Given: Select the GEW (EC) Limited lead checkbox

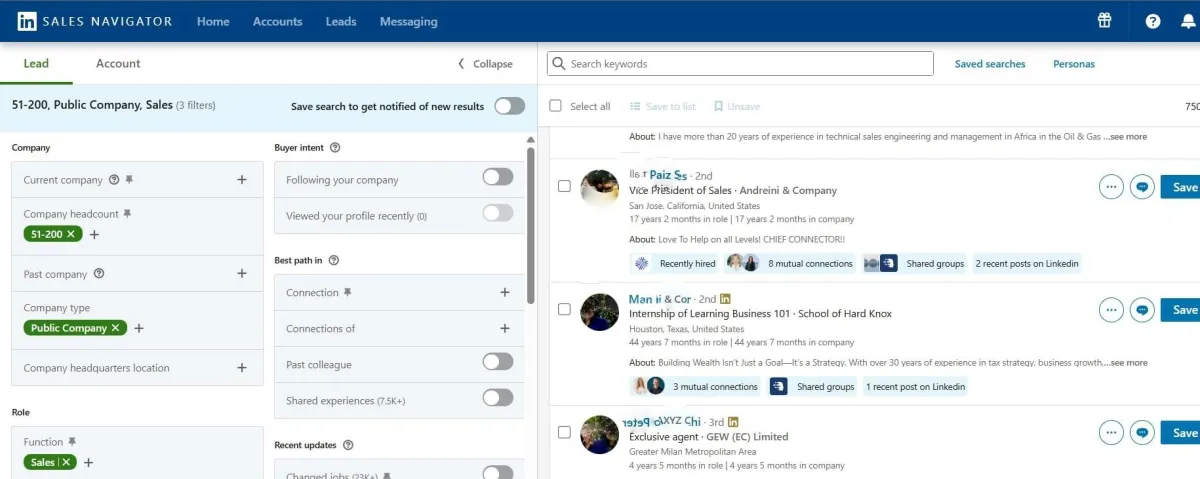Looking at the screenshot, I should click(x=564, y=433).
